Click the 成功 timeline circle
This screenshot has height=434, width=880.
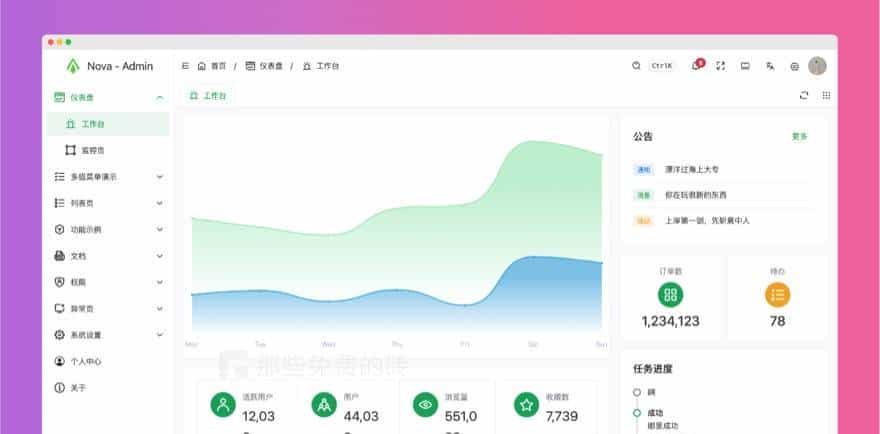click(x=636, y=413)
